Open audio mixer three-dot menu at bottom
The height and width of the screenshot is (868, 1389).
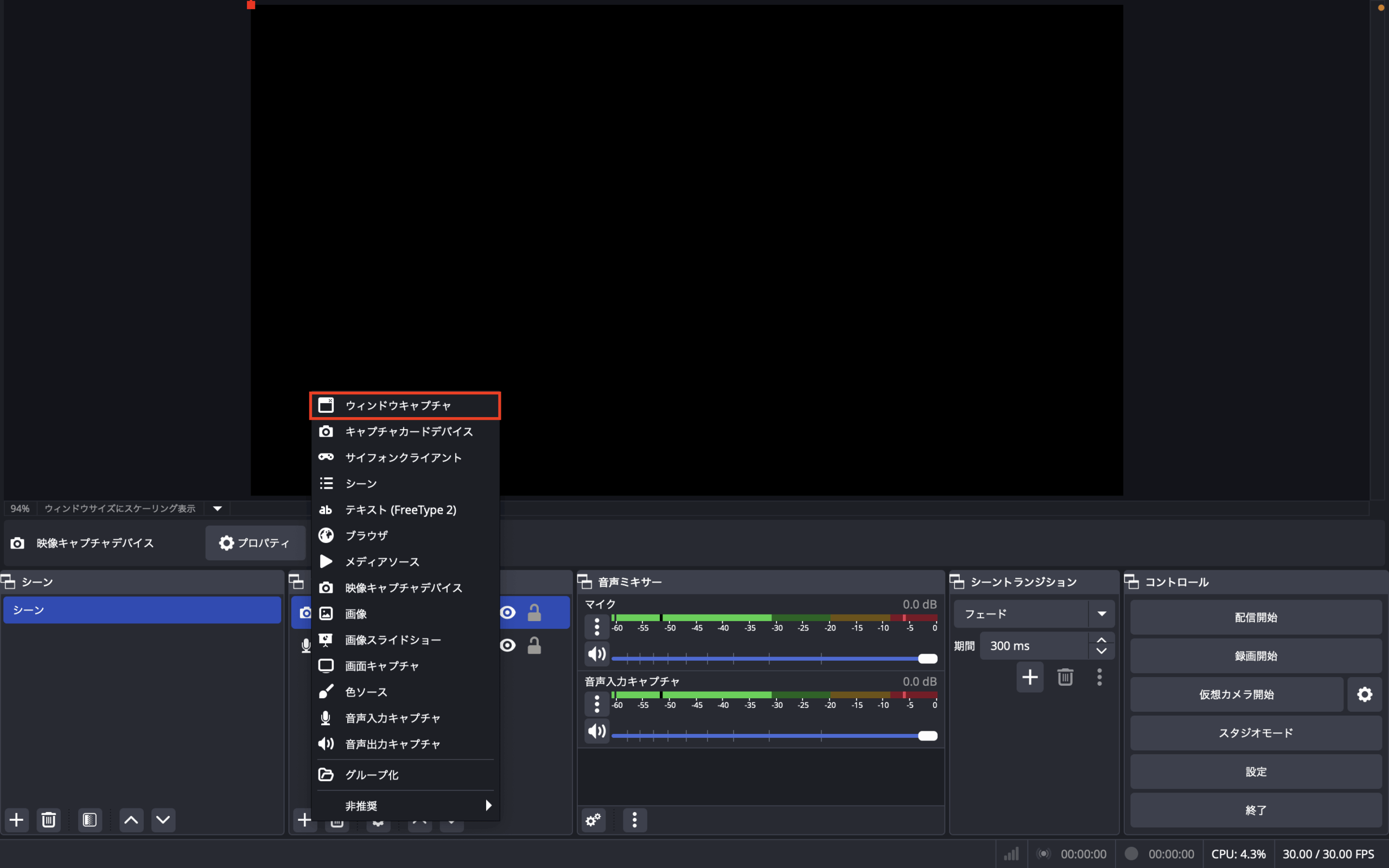pos(634,820)
